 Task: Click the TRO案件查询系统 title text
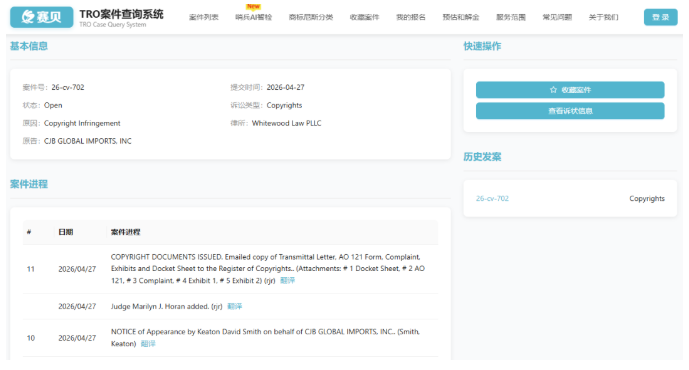tap(121, 14)
